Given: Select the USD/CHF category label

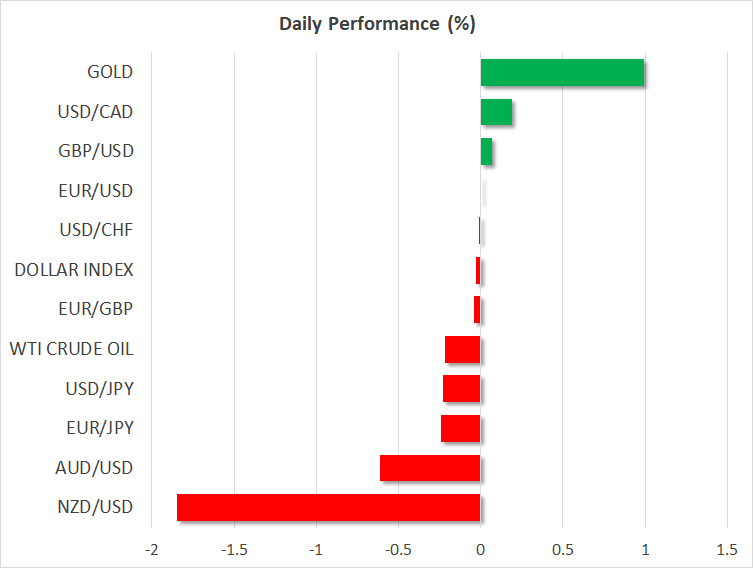Looking at the screenshot, I should [x=96, y=231].
